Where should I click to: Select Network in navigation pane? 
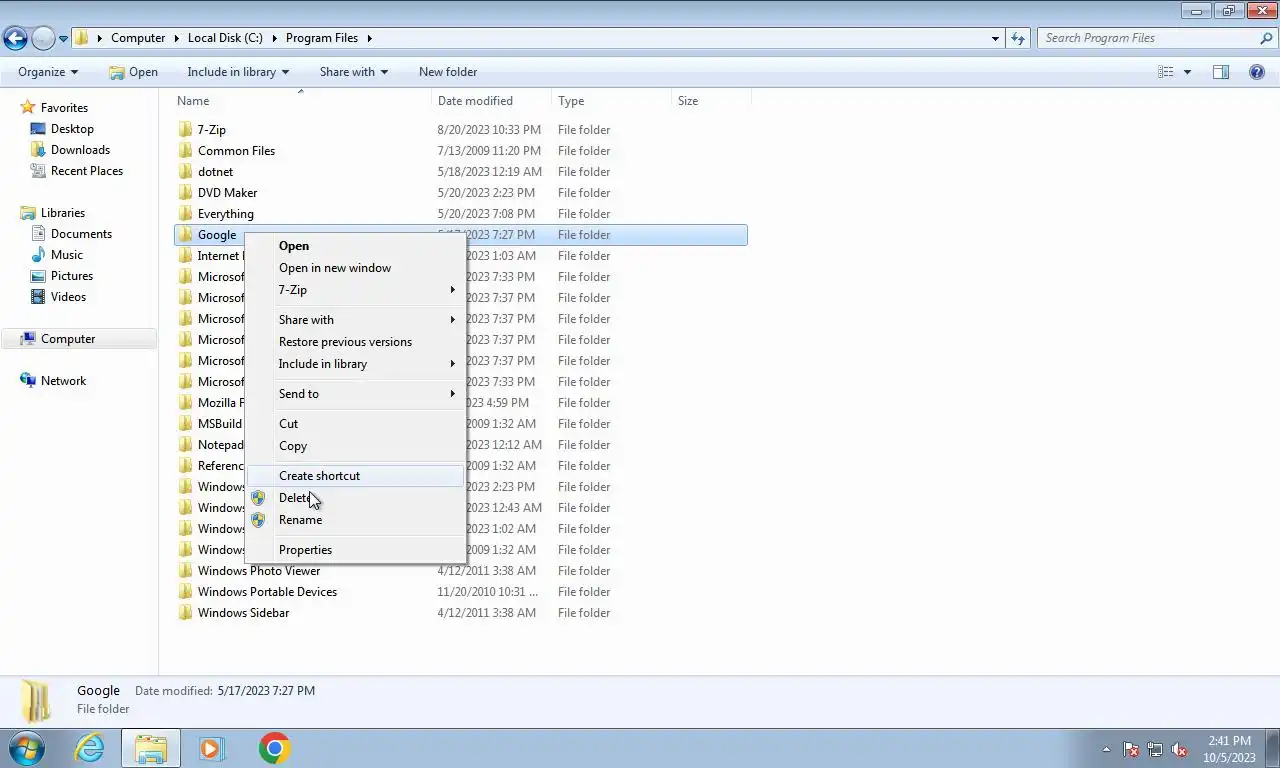pos(63,381)
